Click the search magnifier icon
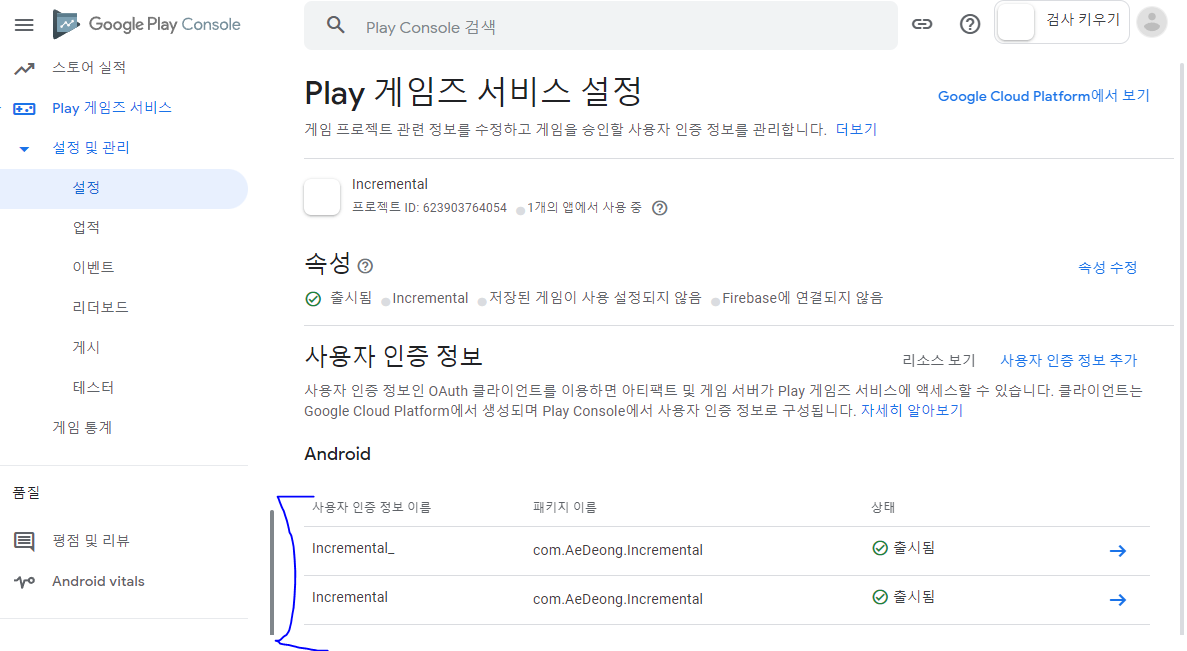Image resolution: width=1187 pixels, height=651 pixels. click(x=335, y=26)
